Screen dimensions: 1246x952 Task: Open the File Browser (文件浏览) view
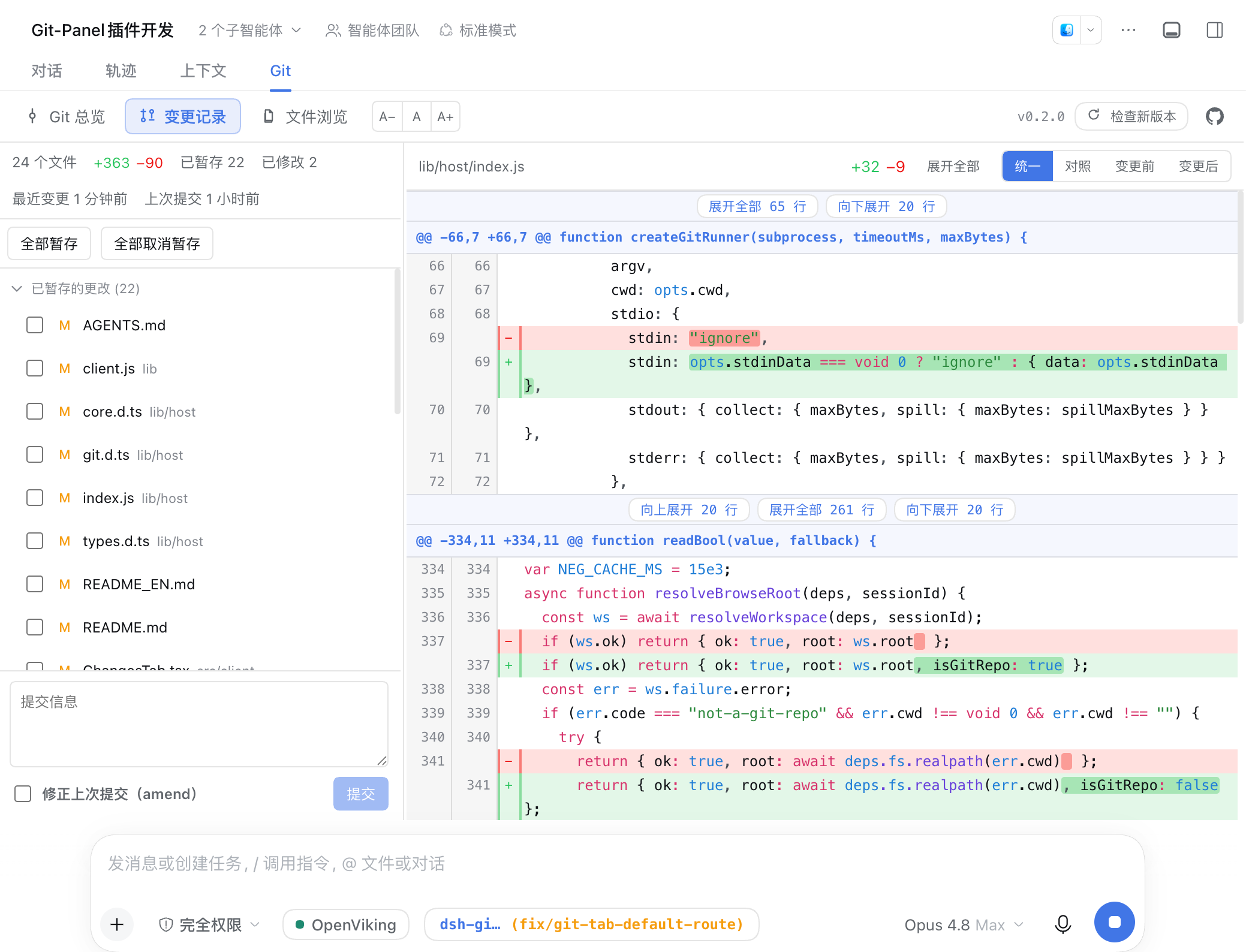[x=305, y=116]
